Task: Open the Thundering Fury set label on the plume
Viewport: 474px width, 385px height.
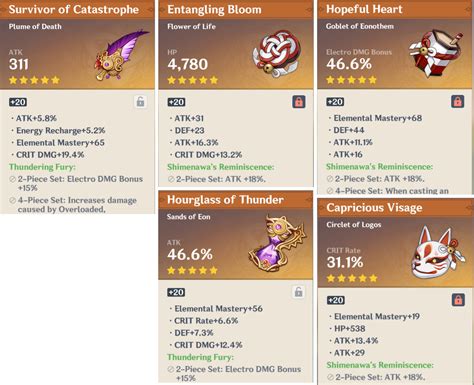Action: [x=42, y=167]
